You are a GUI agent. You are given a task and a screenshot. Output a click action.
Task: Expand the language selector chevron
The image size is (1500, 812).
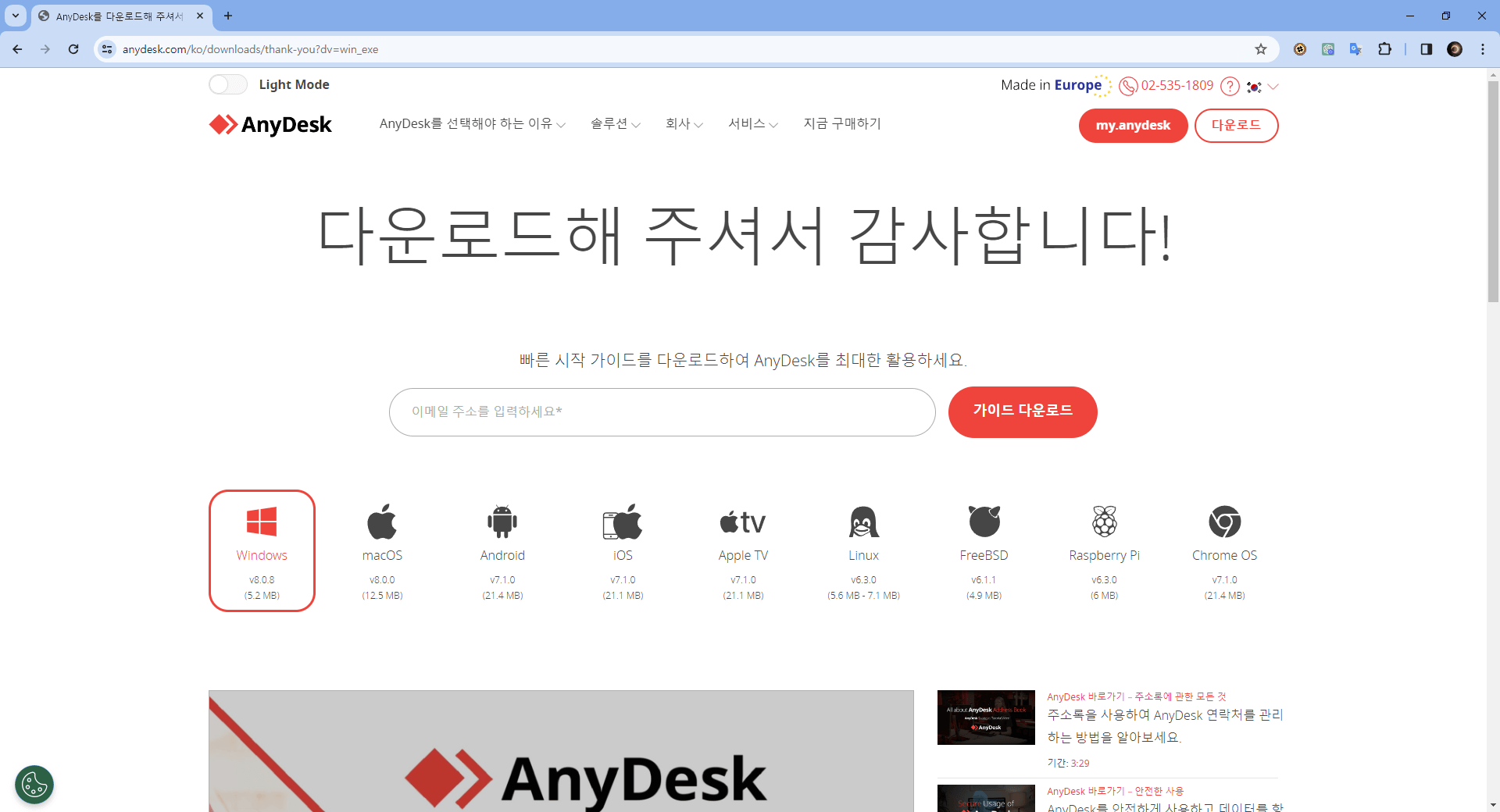point(1273,87)
